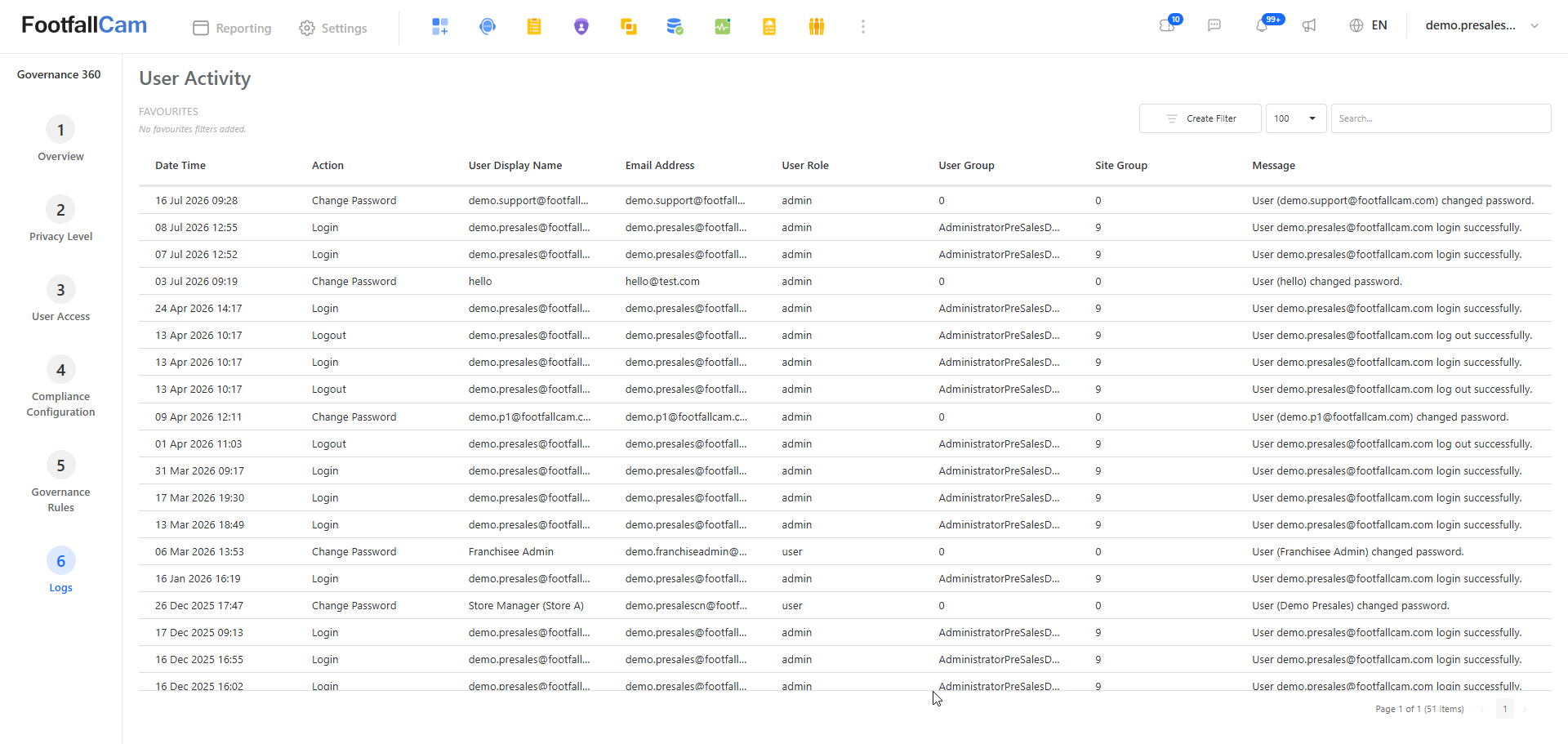Screen dimensions: 1568x744
Task: Click the next page pagination arrow
Action: (1525, 709)
